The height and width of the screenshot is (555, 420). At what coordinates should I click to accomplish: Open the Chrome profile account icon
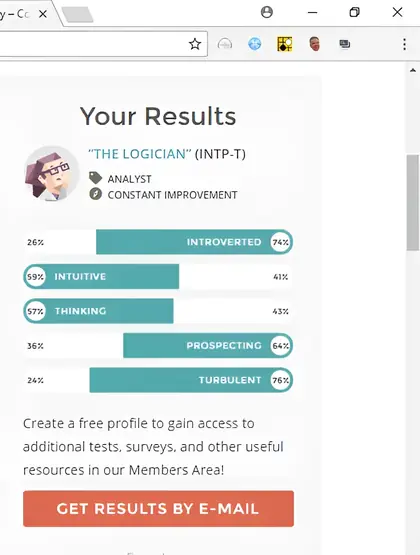point(266,12)
